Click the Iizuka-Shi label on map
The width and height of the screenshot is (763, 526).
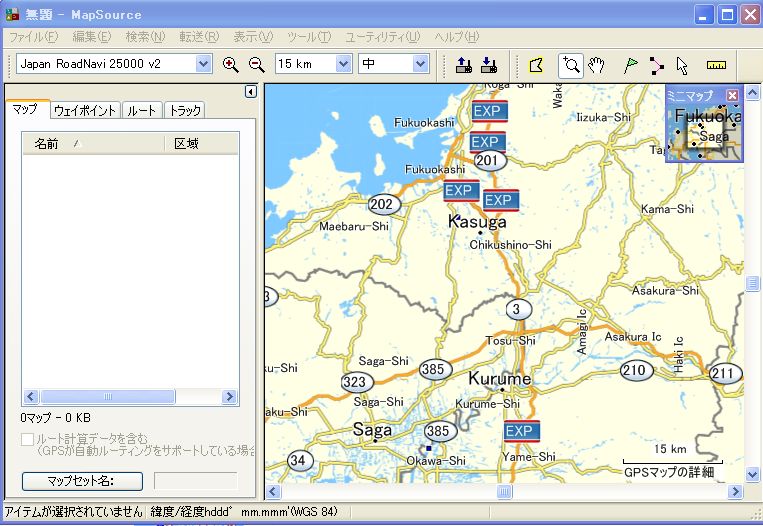pyautogui.click(x=603, y=117)
